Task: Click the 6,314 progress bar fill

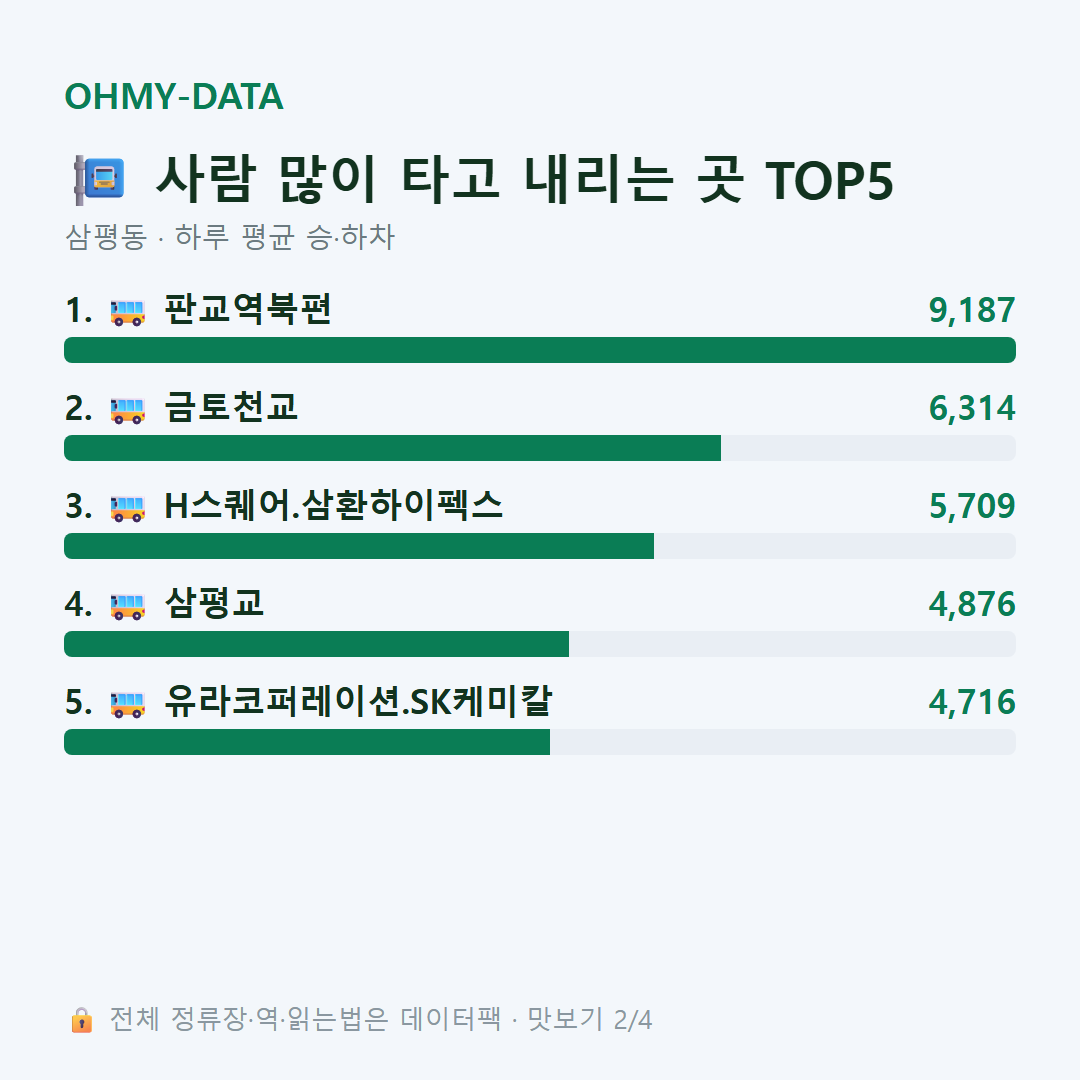Action: click(393, 448)
